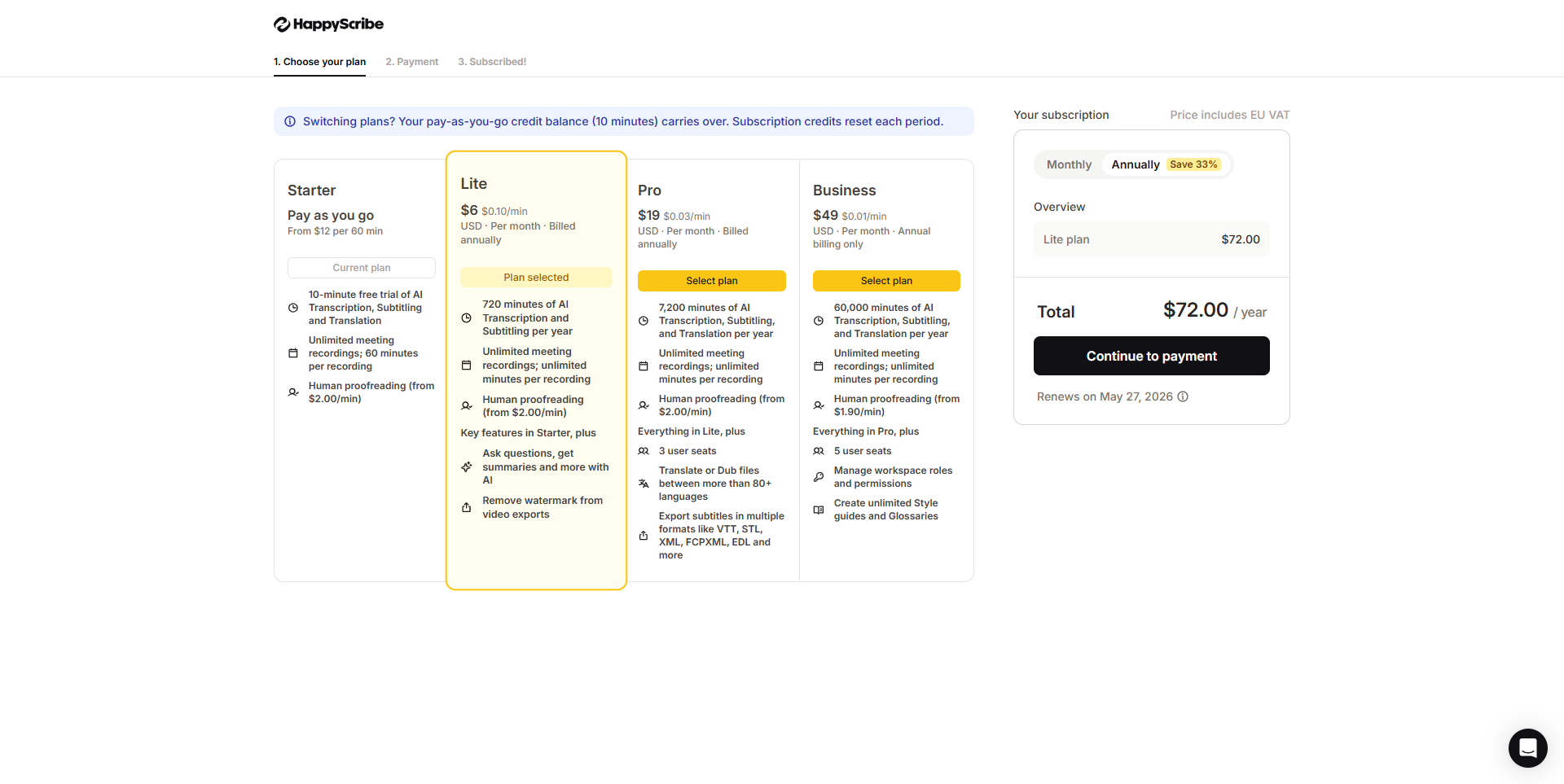Go to the Payment step tab
This screenshot has height=784, width=1564.
click(411, 62)
